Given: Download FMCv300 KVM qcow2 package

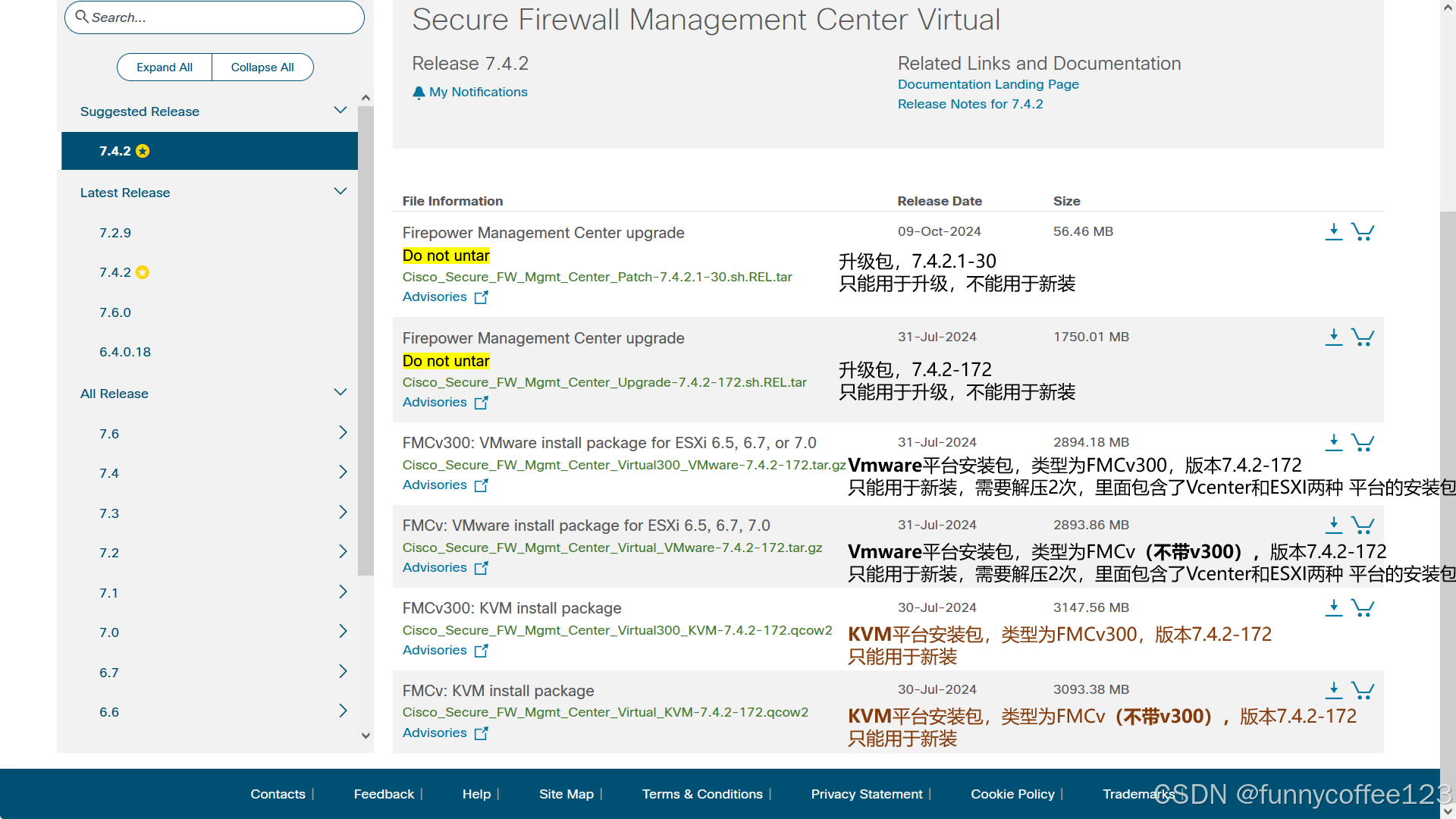Looking at the screenshot, I should click(x=1333, y=607).
